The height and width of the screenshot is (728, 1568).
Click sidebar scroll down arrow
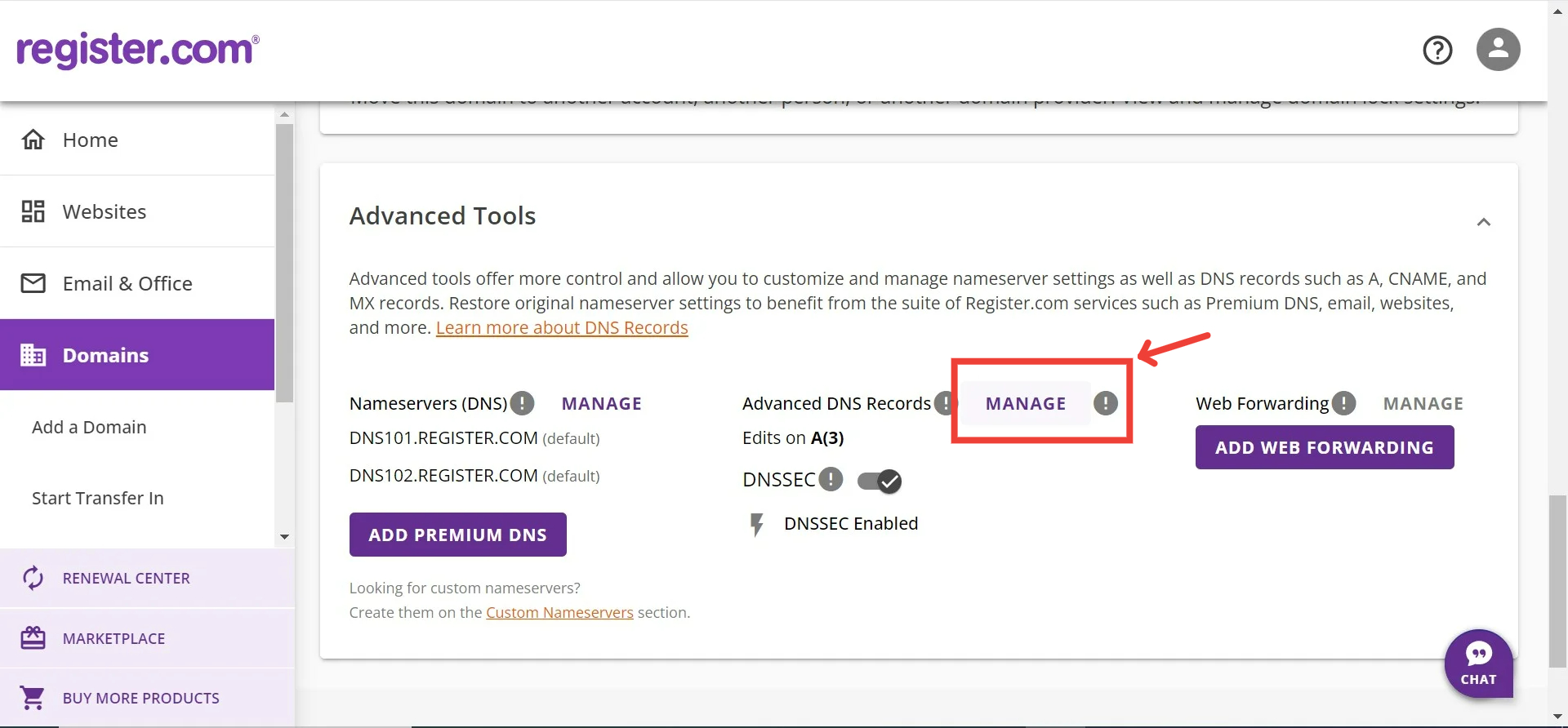tap(284, 537)
